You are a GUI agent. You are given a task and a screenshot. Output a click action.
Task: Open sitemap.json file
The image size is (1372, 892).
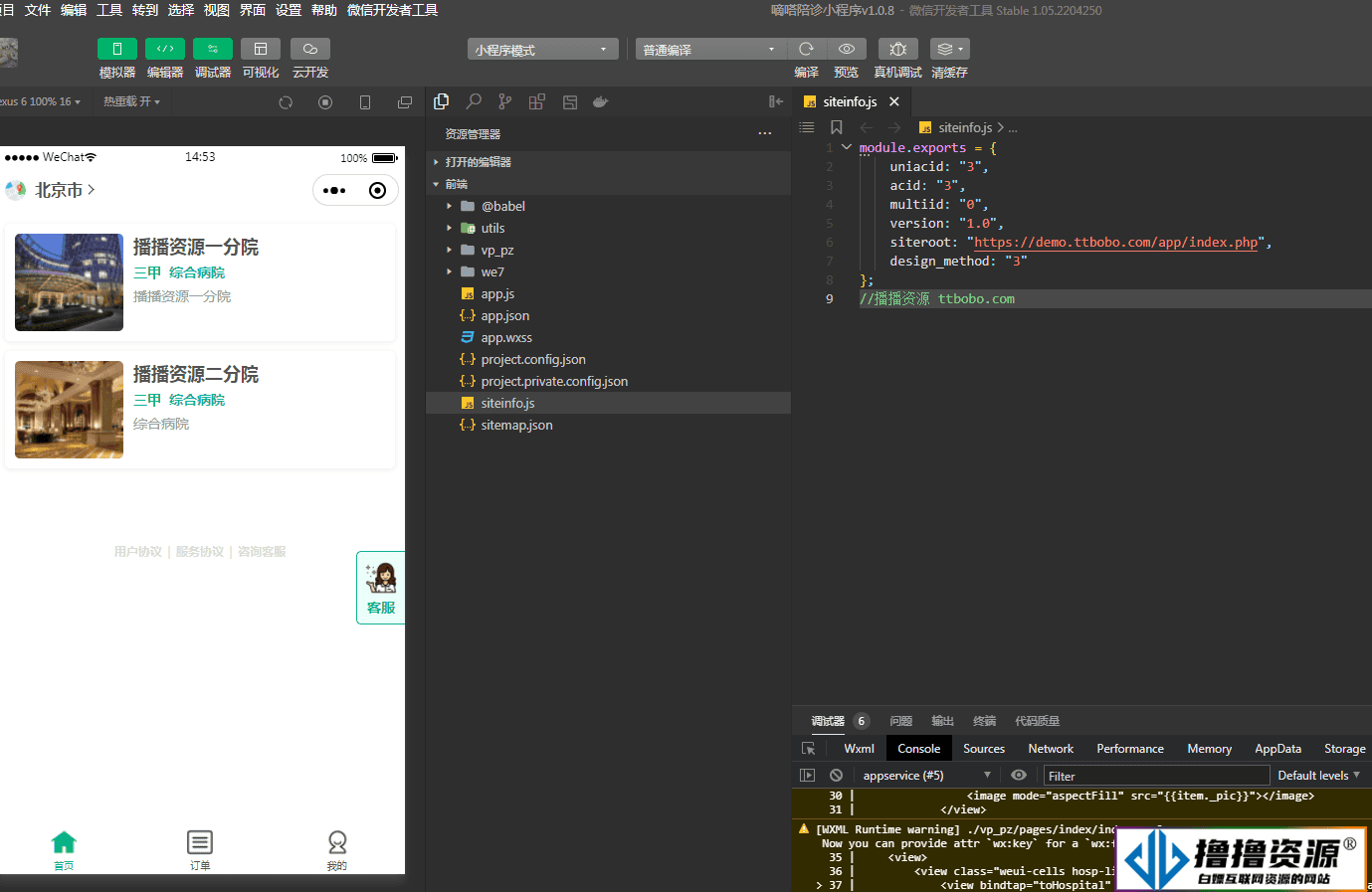tap(609, 425)
